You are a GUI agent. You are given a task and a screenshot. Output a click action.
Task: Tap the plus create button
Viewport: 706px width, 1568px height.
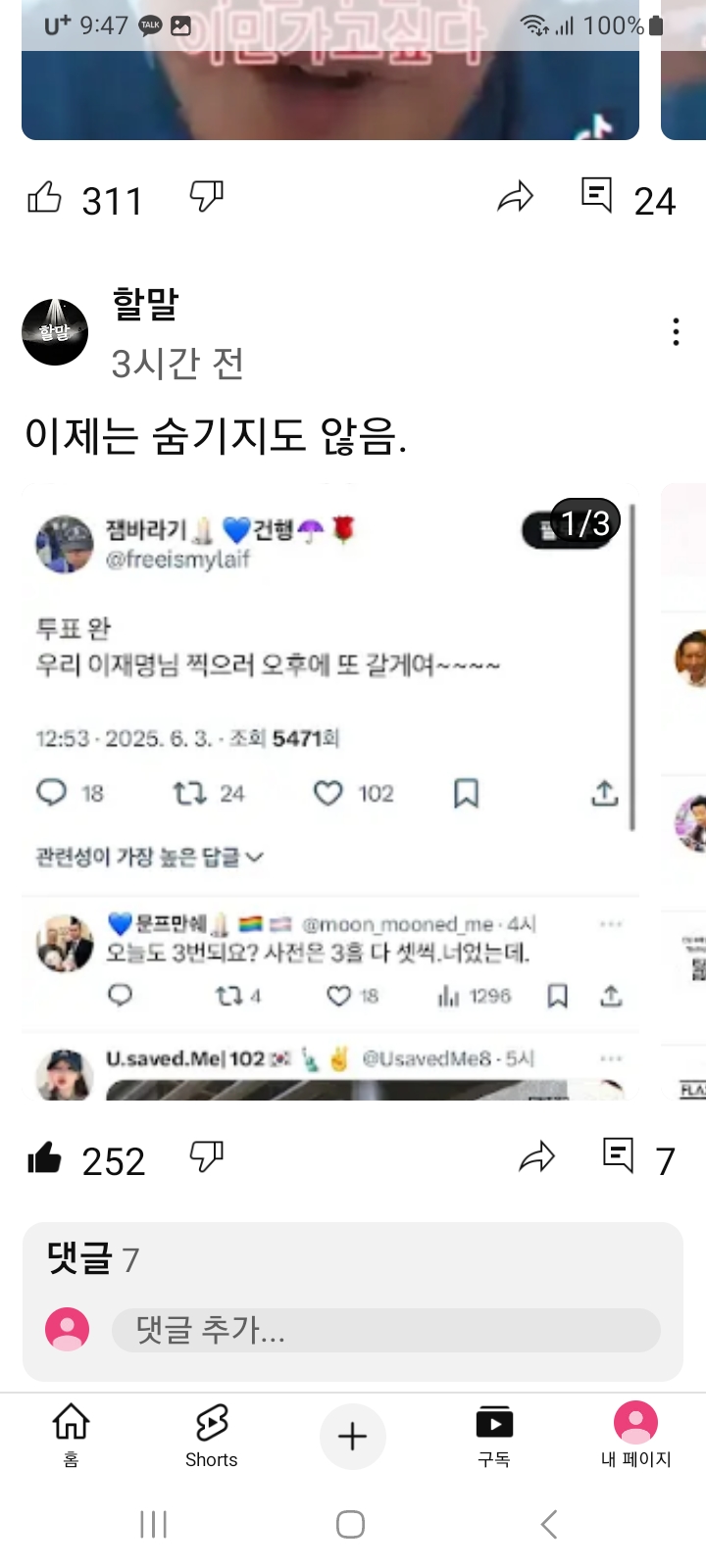353,1437
